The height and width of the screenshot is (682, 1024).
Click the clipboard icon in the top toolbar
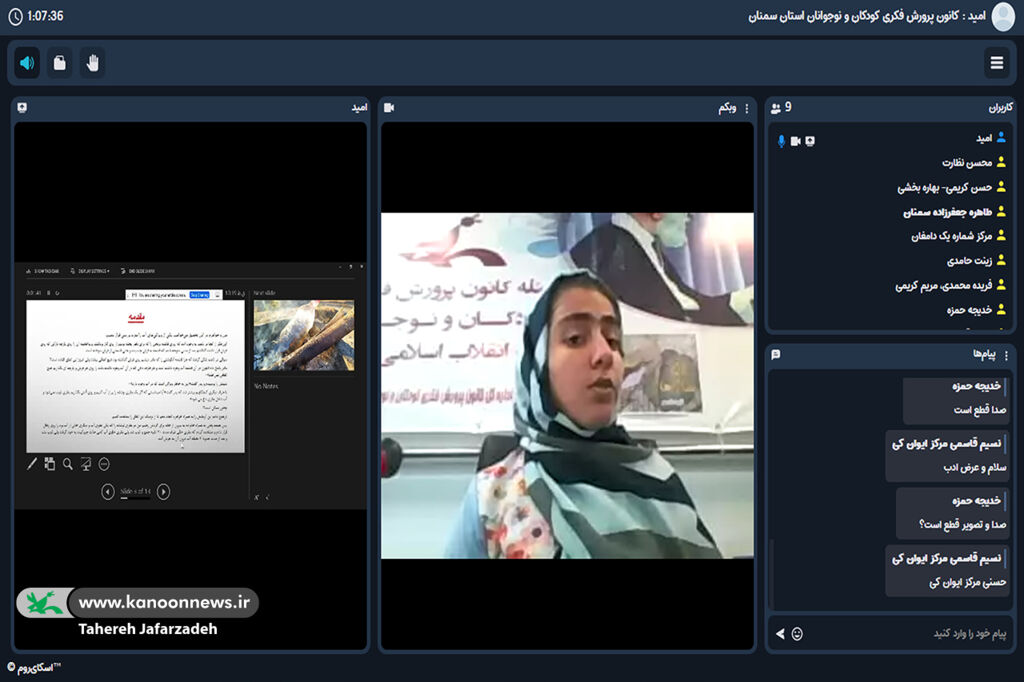tap(59, 61)
